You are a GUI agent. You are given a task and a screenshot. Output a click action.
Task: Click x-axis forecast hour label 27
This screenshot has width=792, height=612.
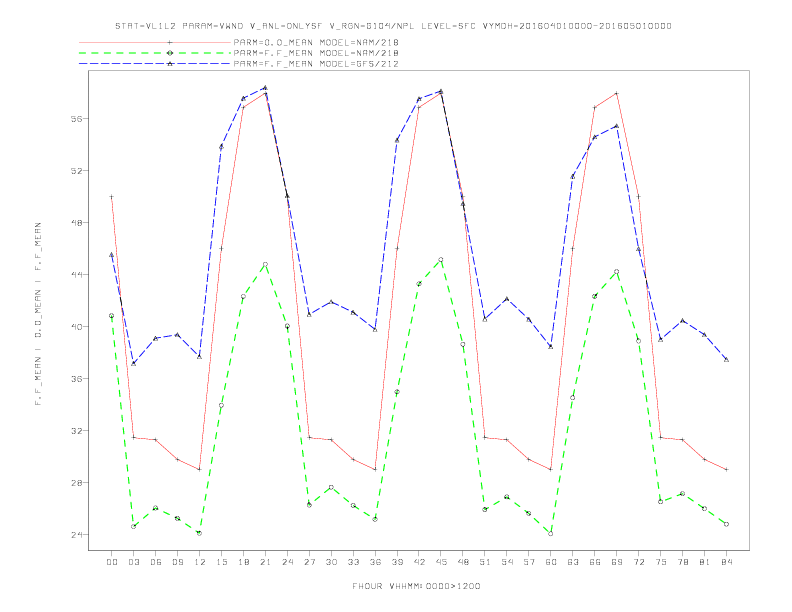pos(309,562)
